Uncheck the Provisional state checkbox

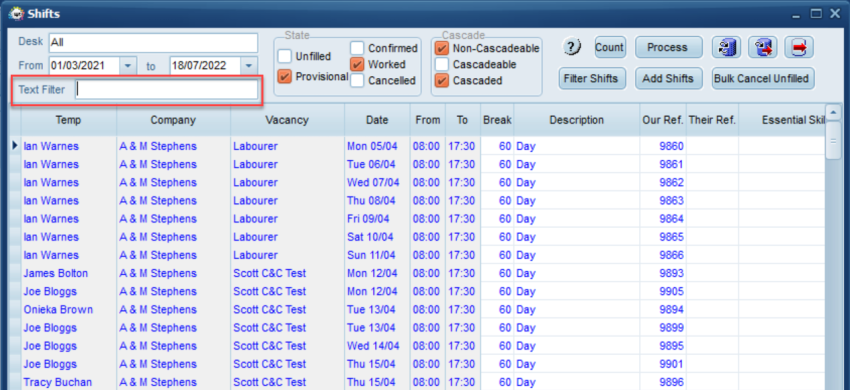(x=285, y=76)
